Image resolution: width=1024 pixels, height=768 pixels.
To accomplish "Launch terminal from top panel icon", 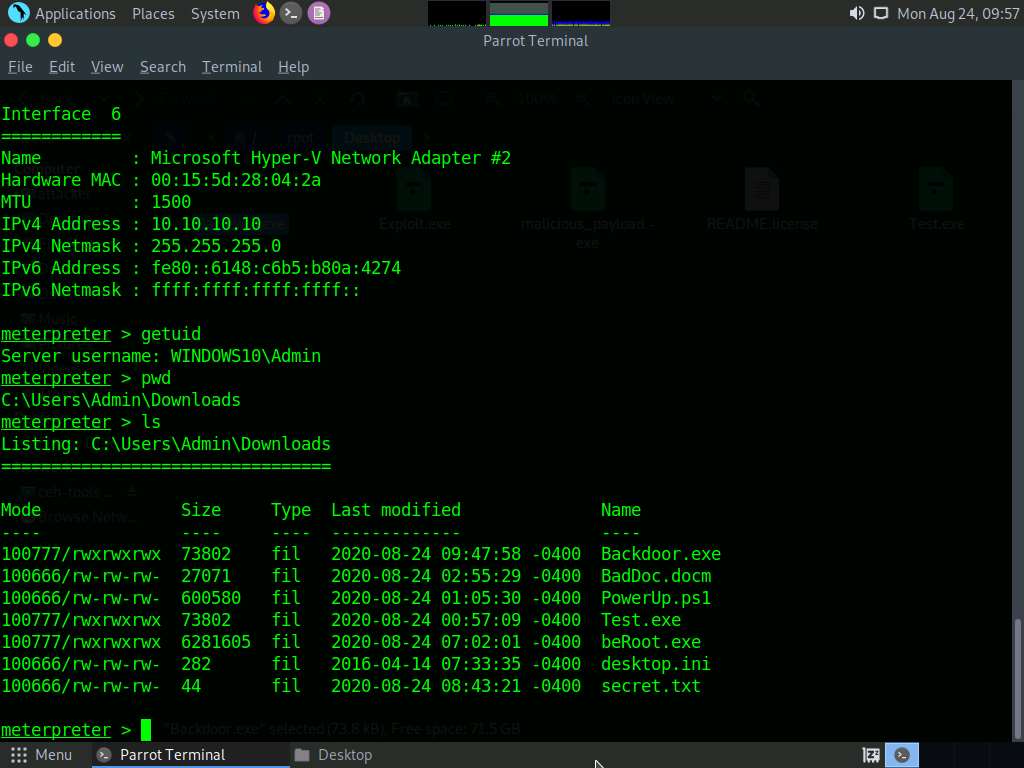I will [291, 13].
